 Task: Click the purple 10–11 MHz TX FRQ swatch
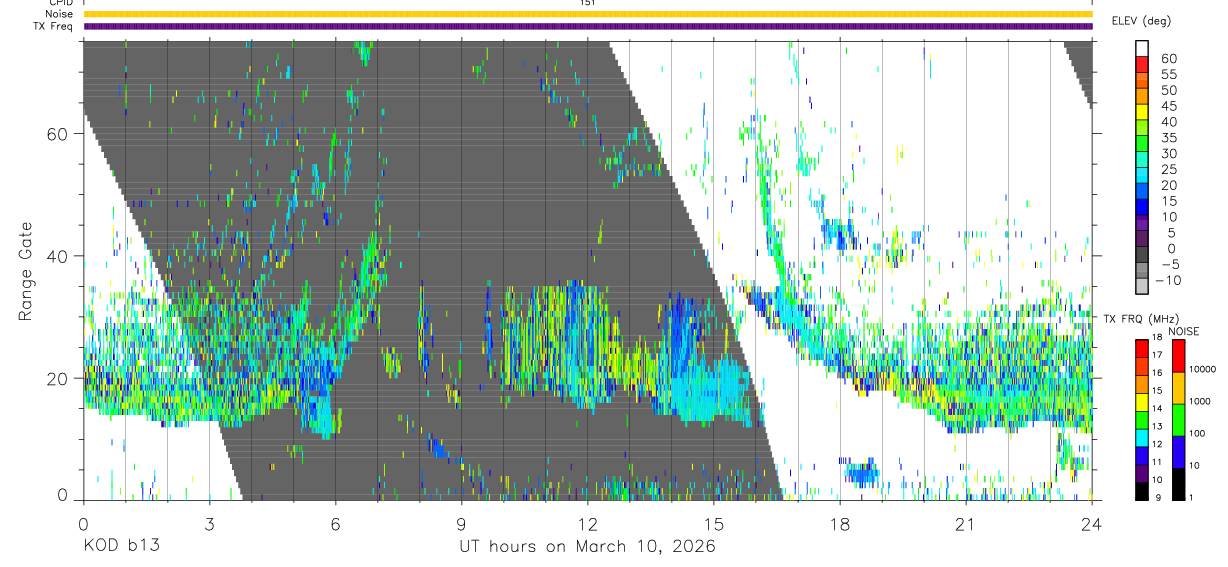(x=1142, y=473)
